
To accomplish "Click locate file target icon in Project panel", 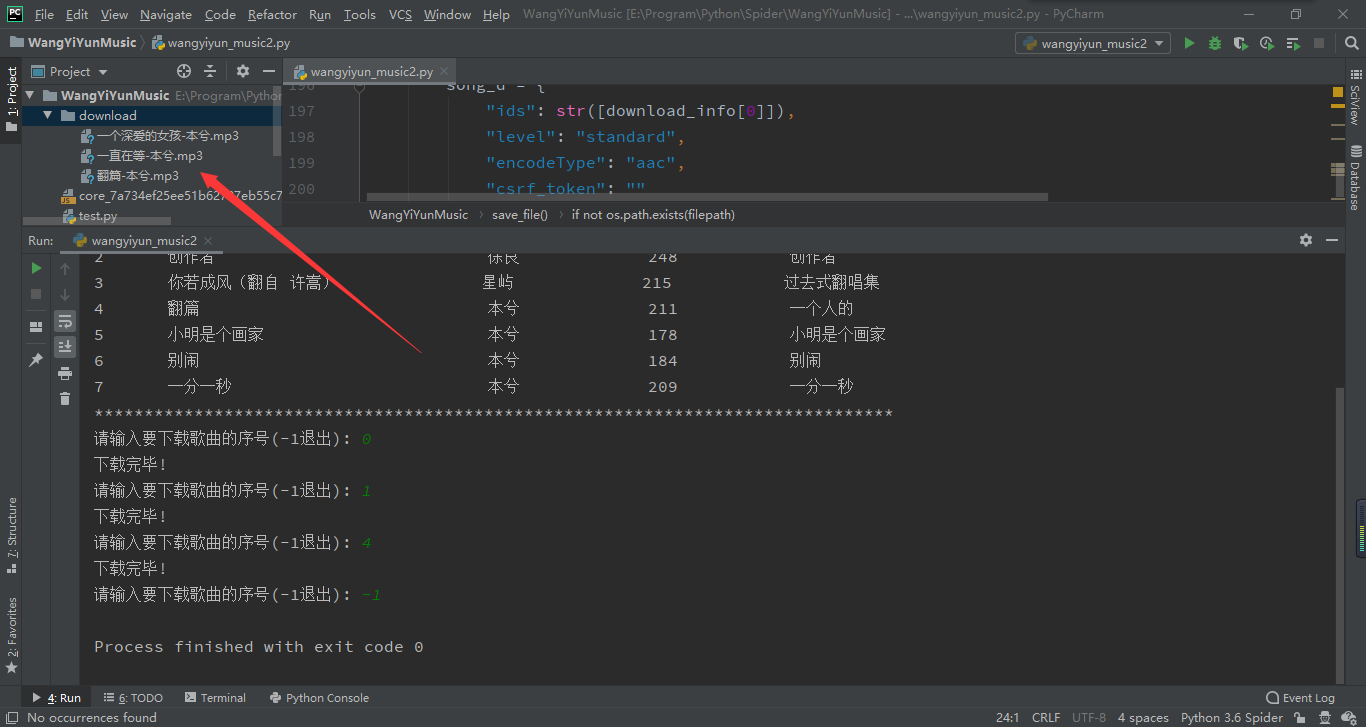I will click(x=184, y=71).
